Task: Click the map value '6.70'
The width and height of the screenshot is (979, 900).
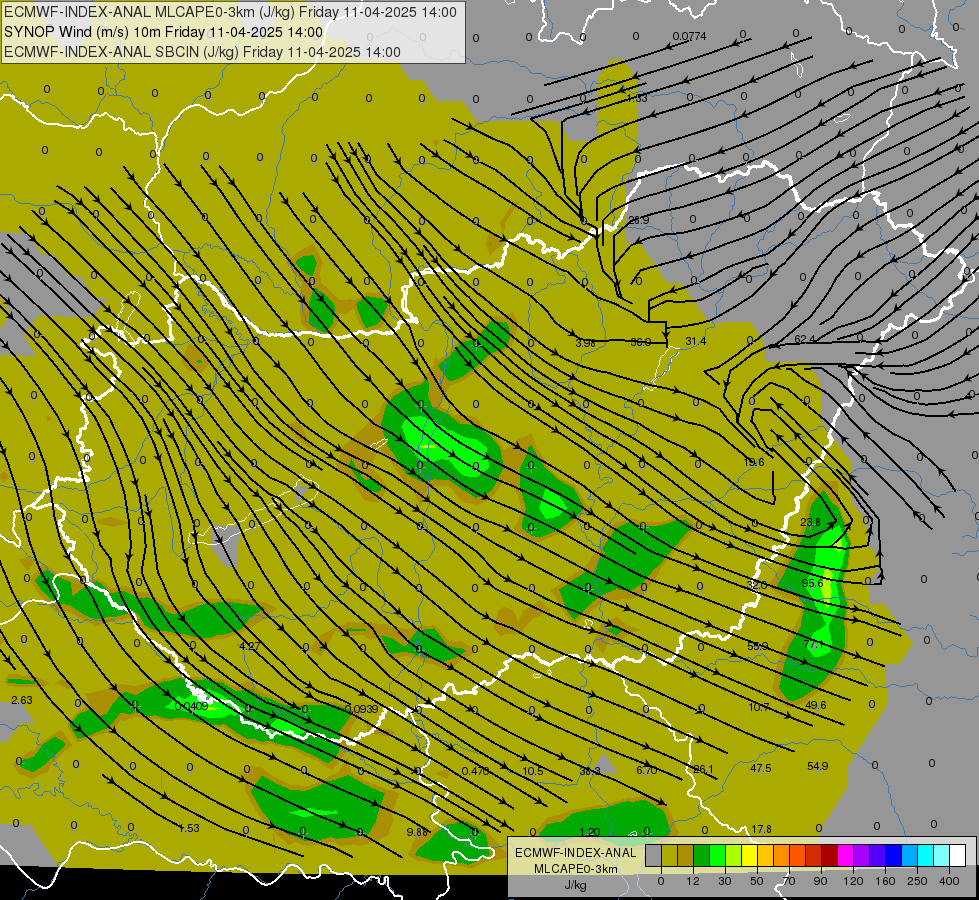Action: (646, 770)
